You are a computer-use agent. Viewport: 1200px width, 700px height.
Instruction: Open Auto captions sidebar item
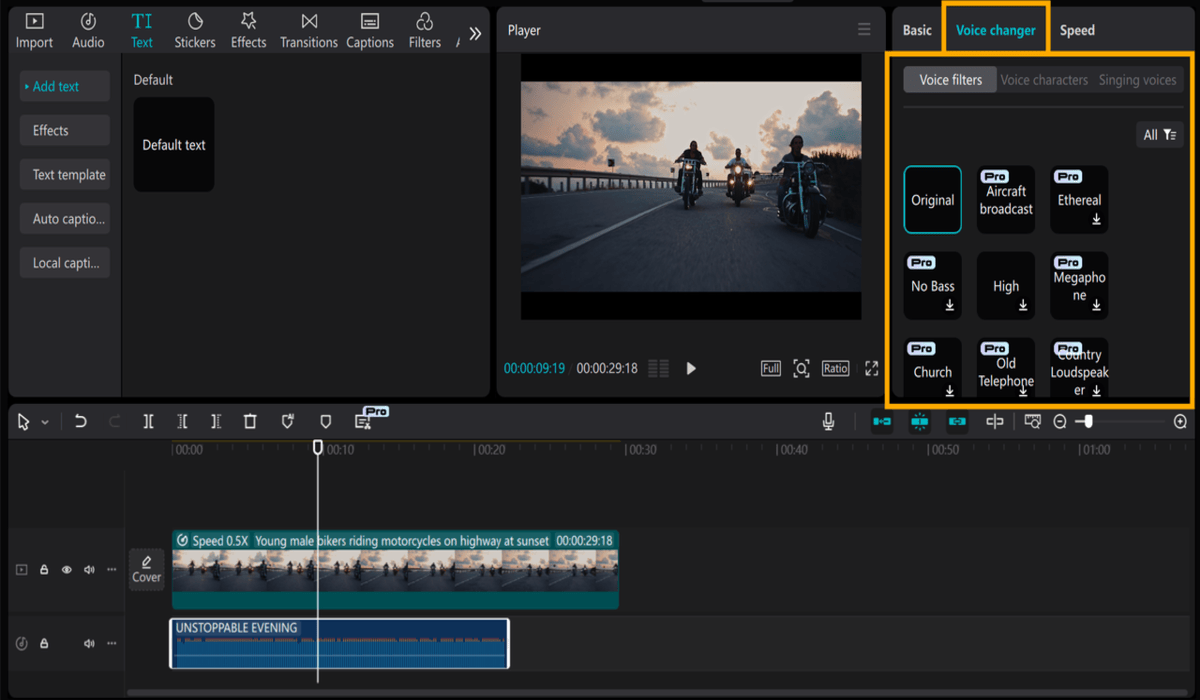coord(64,218)
